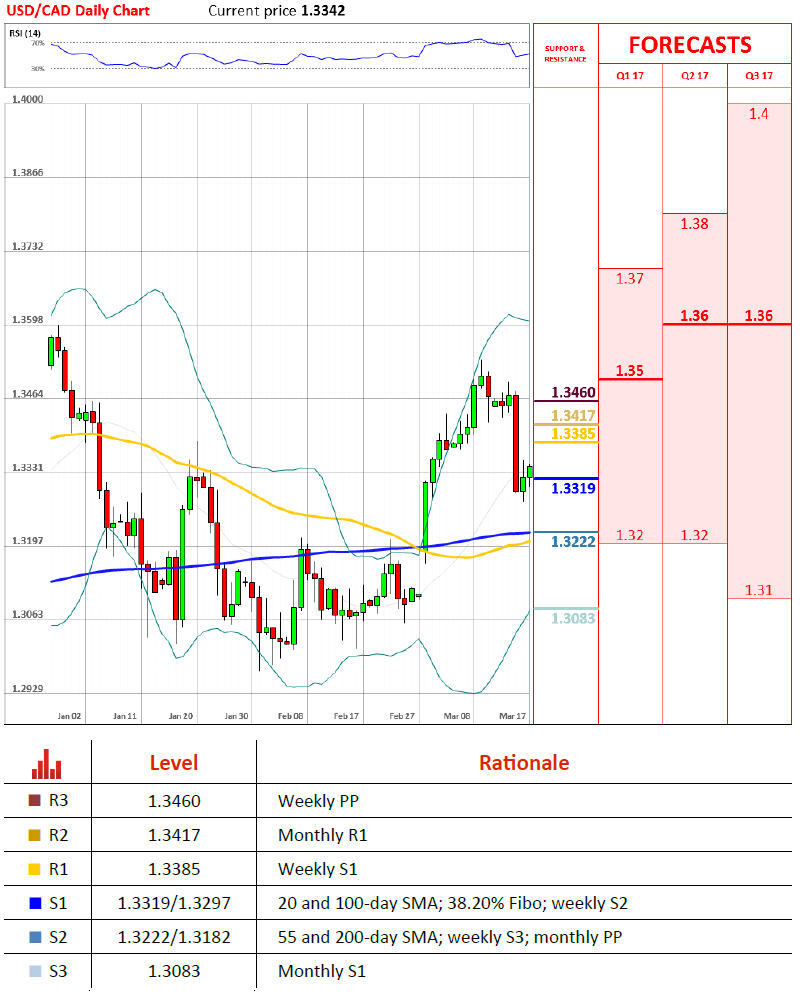Click the 1.3460 resistance level on chart
This screenshot has width=801, height=993.
coord(573,392)
